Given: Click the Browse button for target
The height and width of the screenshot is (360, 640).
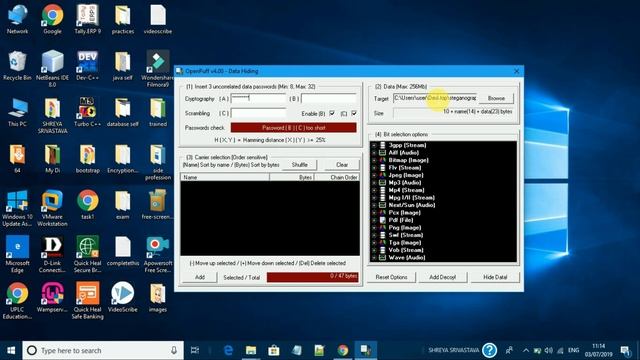Looking at the screenshot, I should (496, 98).
